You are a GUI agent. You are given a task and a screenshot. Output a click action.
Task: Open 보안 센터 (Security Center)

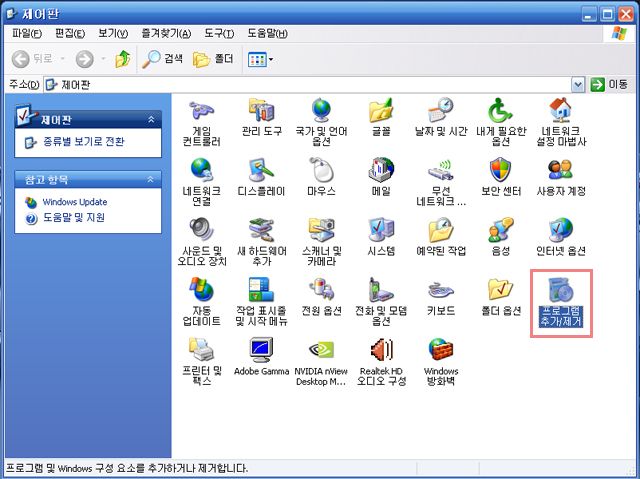pos(501,177)
